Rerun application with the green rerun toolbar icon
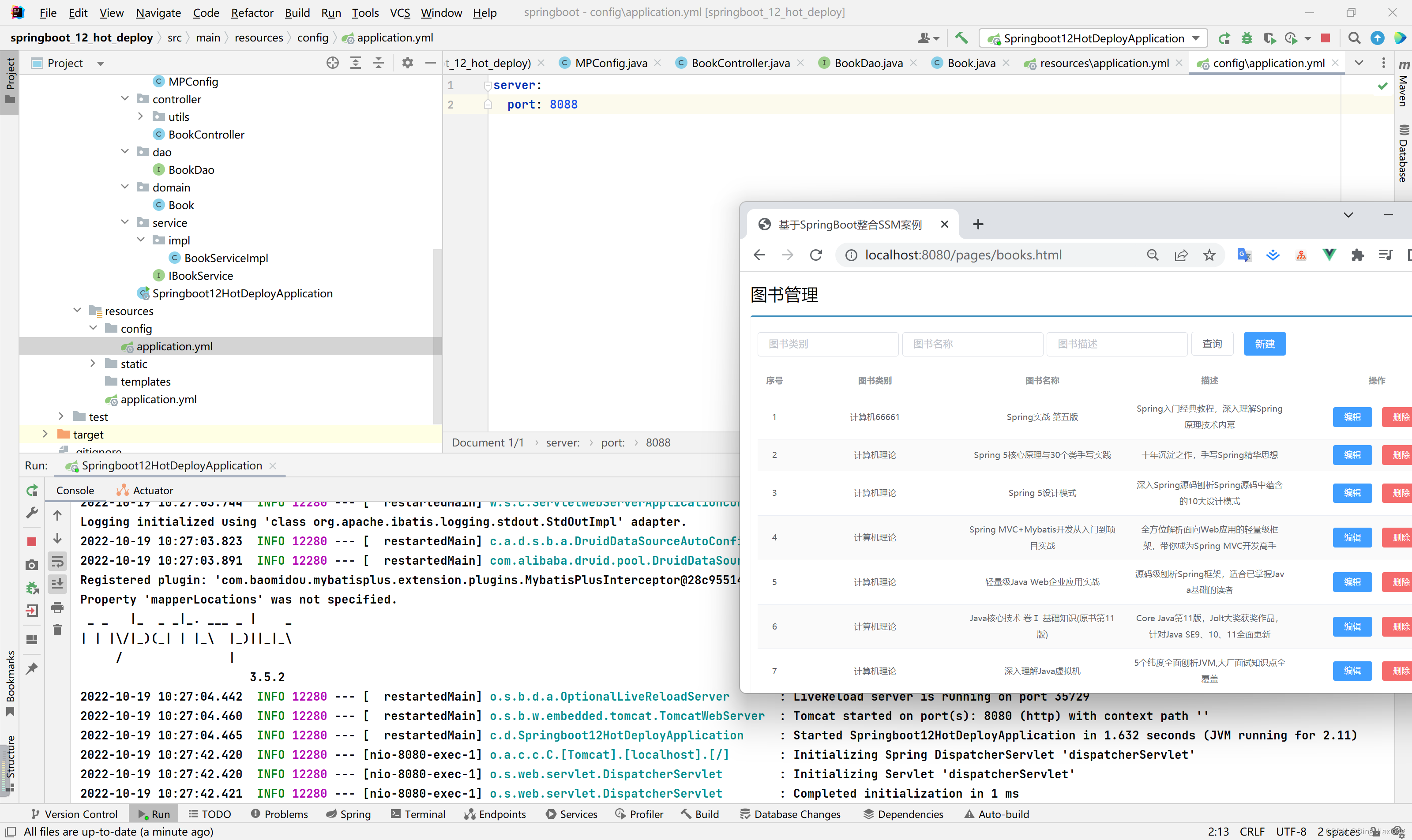The width and height of the screenshot is (1412, 840). point(1224,38)
